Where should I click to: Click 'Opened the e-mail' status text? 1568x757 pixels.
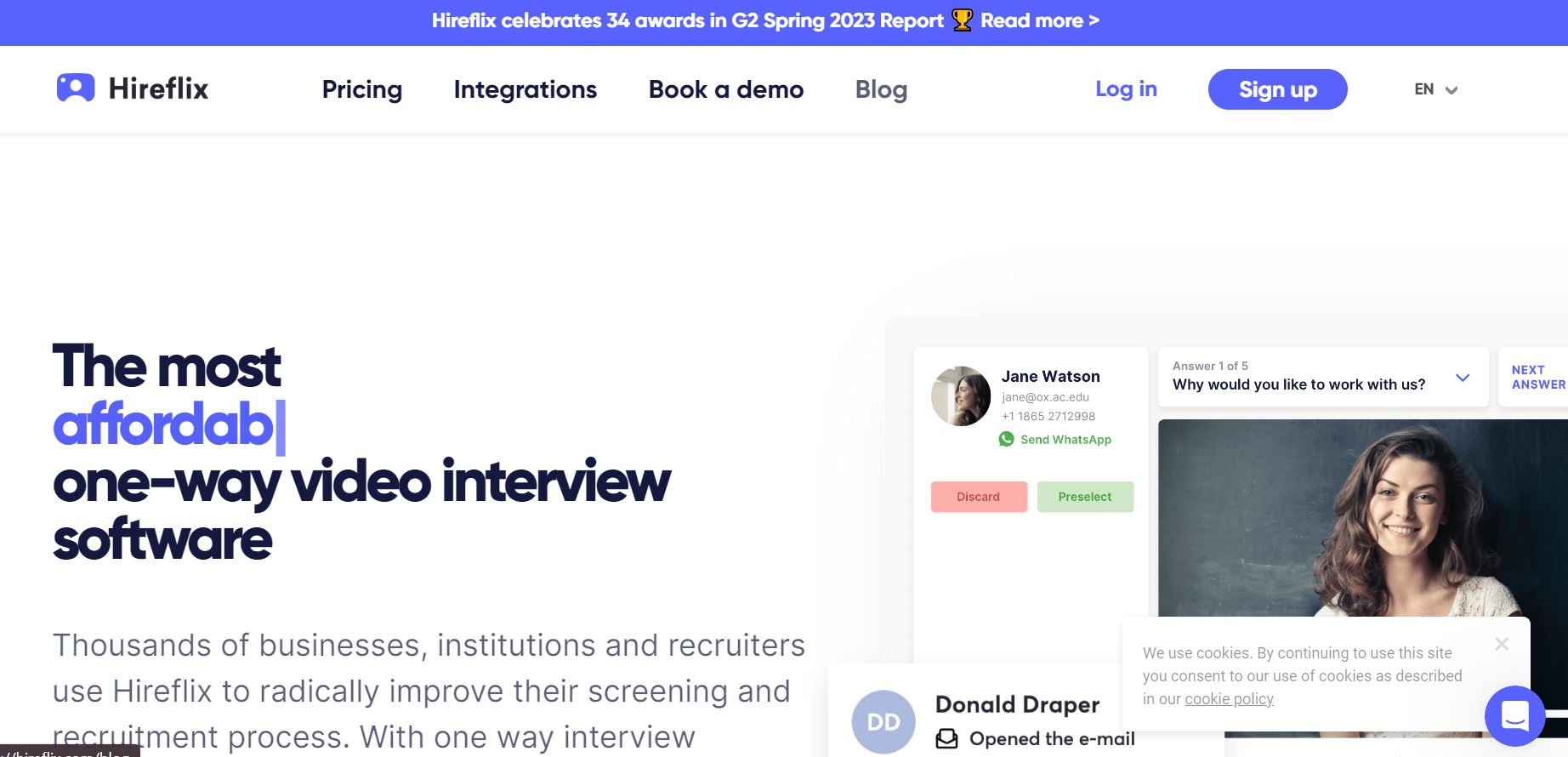click(x=1052, y=739)
